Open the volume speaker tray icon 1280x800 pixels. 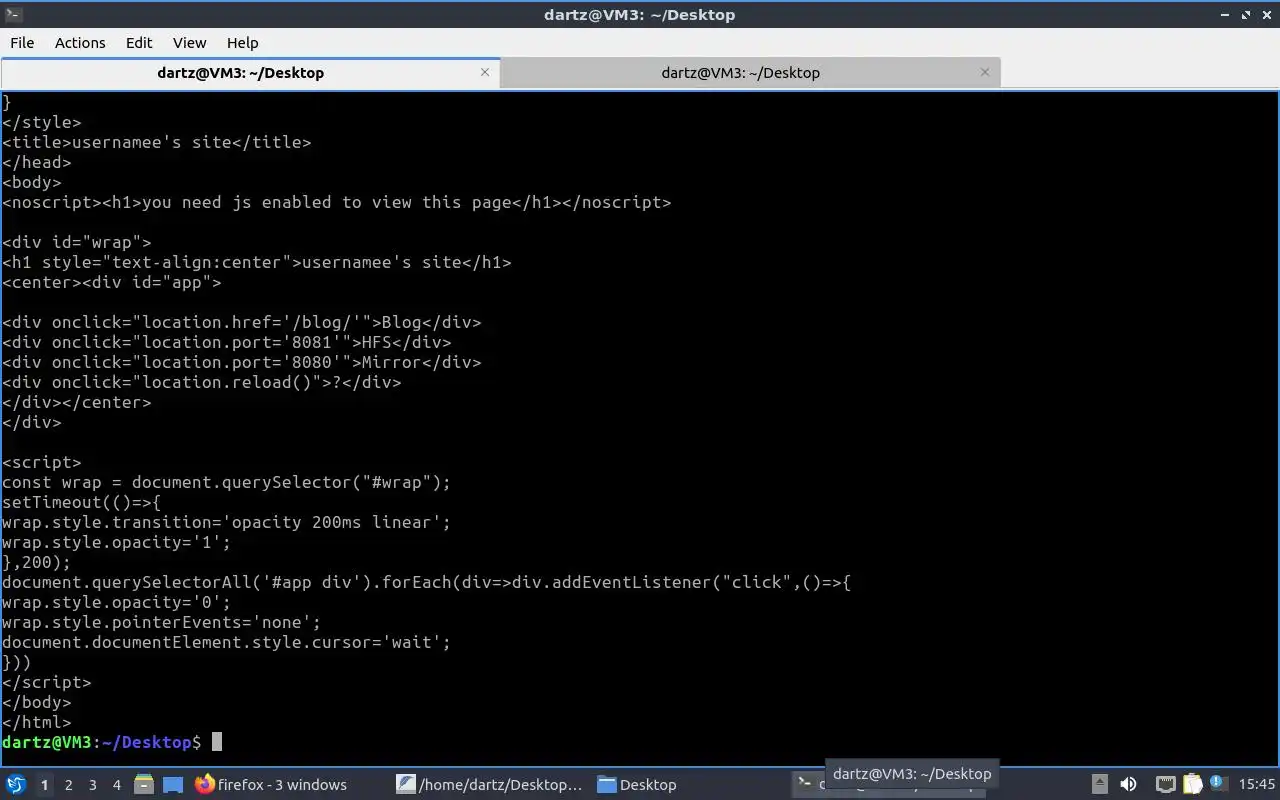coord(1128,785)
